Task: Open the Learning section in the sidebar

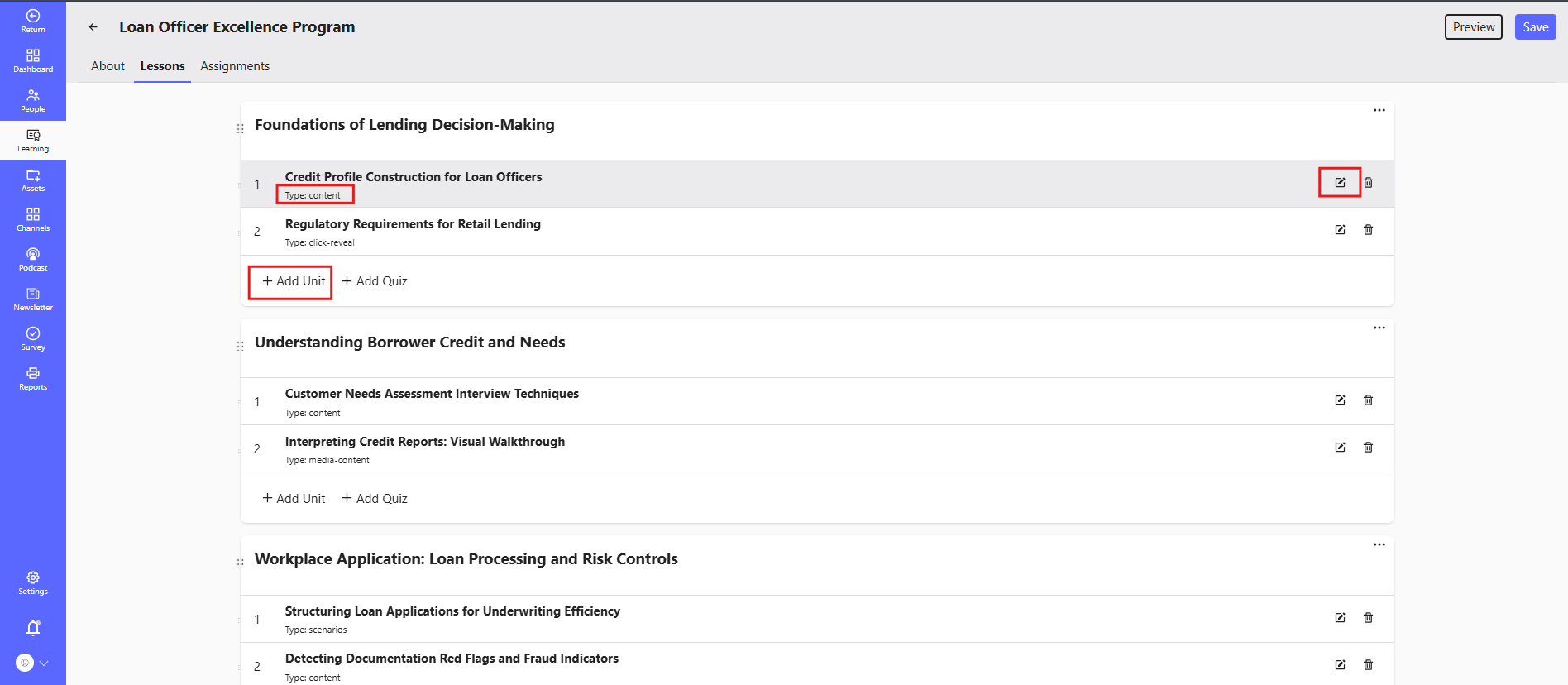Action: click(33, 141)
